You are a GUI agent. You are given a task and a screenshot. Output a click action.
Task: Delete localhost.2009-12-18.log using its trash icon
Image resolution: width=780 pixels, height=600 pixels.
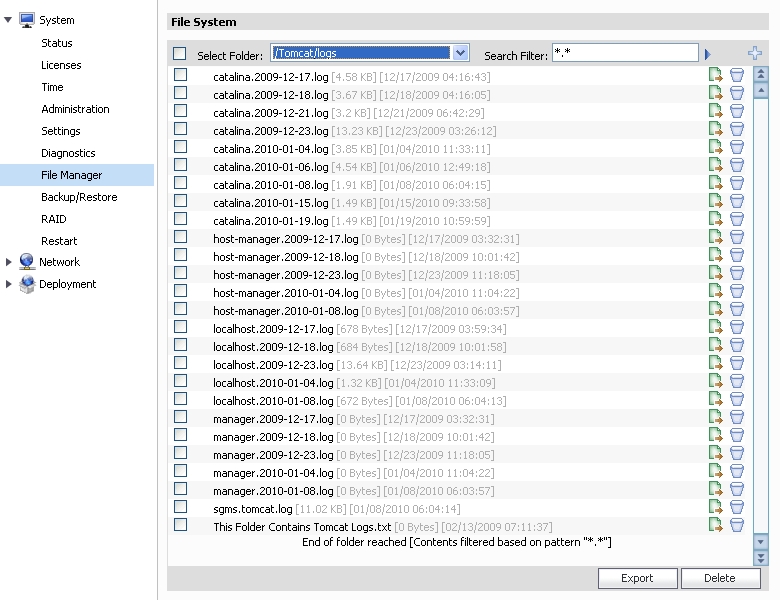tap(737, 345)
